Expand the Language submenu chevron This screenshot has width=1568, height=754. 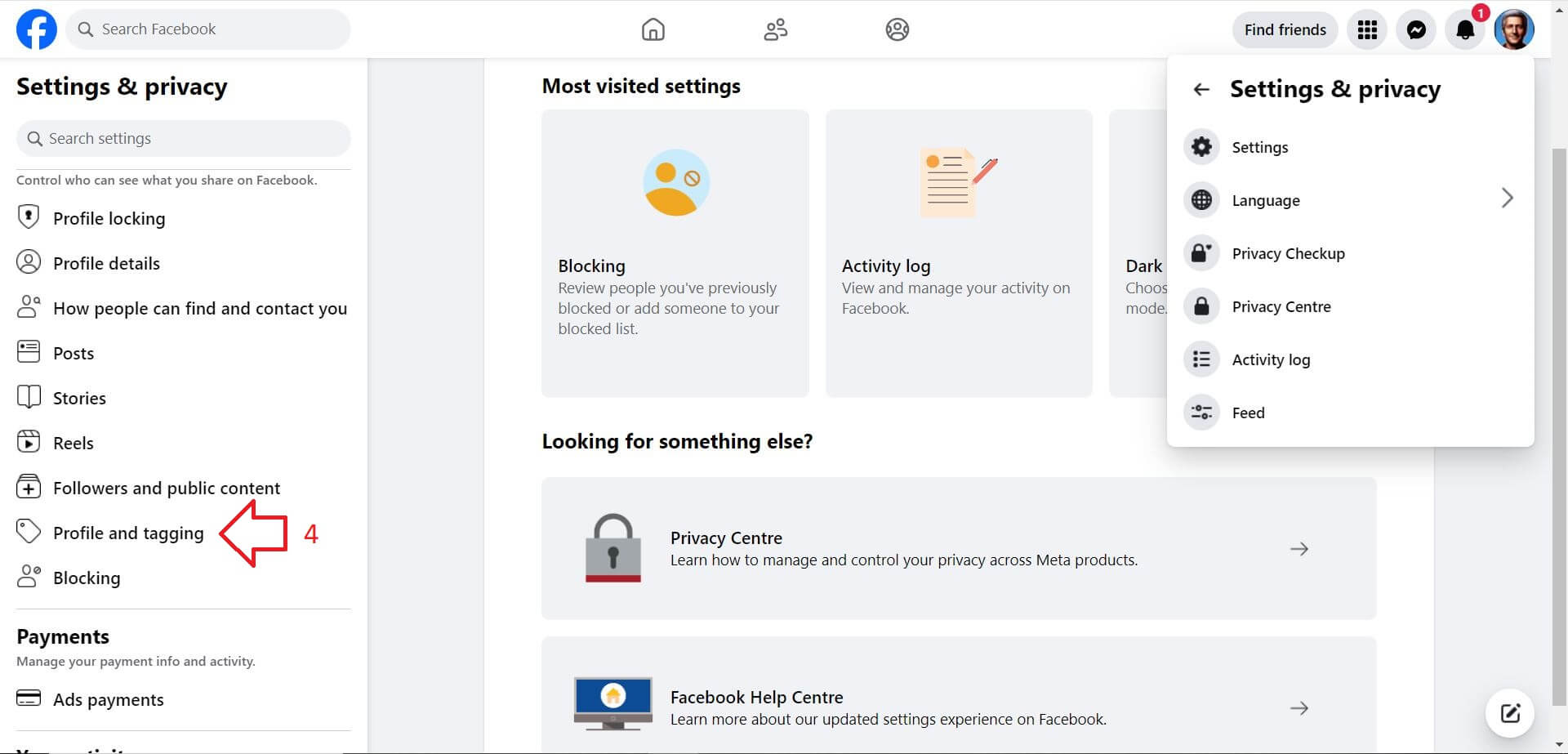(x=1507, y=199)
